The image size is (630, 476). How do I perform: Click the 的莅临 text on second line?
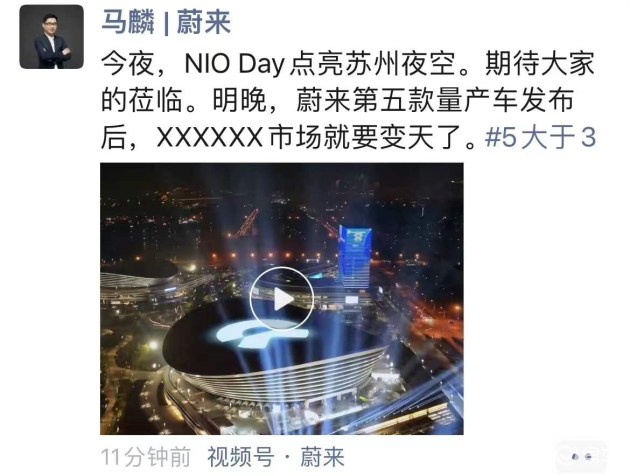pyautogui.click(x=141, y=100)
